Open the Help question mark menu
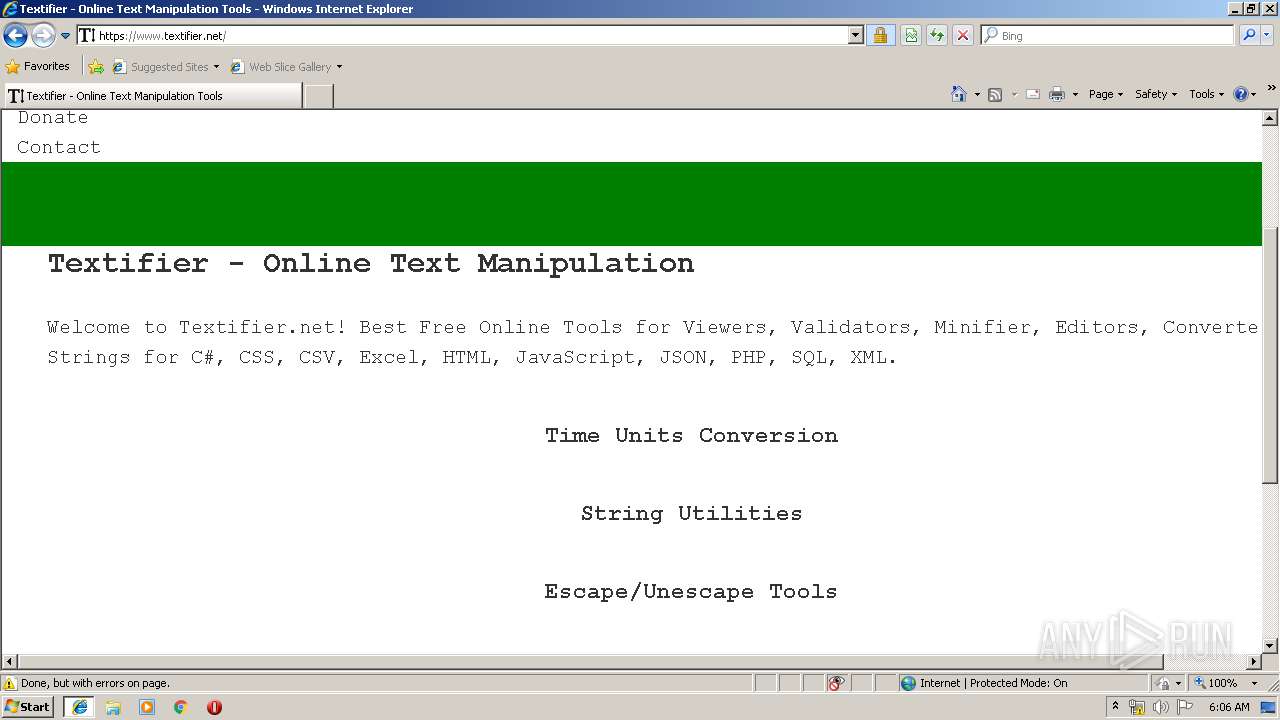Viewport: 1280px width, 720px height. [1245, 94]
